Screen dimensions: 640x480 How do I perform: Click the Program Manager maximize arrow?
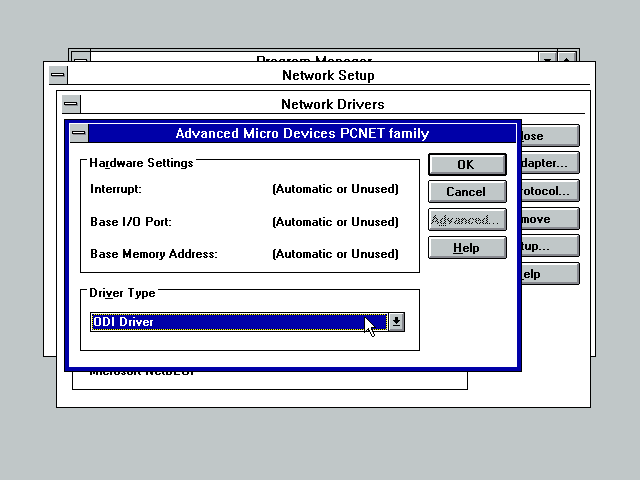click(x=567, y=57)
